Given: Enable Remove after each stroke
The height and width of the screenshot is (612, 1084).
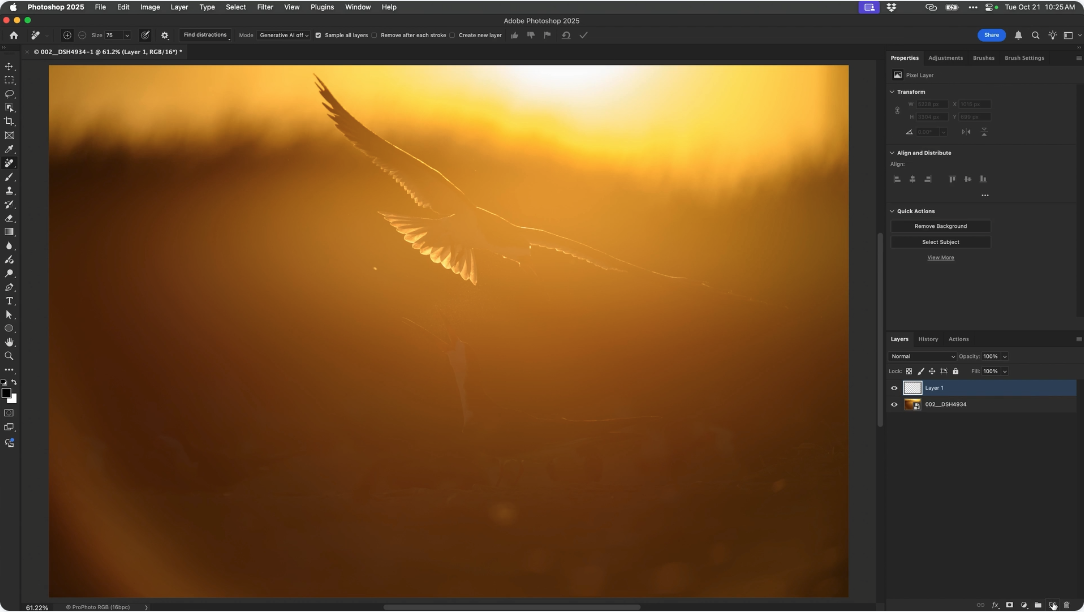Looking at the screenshot, I should pos(375,35).
